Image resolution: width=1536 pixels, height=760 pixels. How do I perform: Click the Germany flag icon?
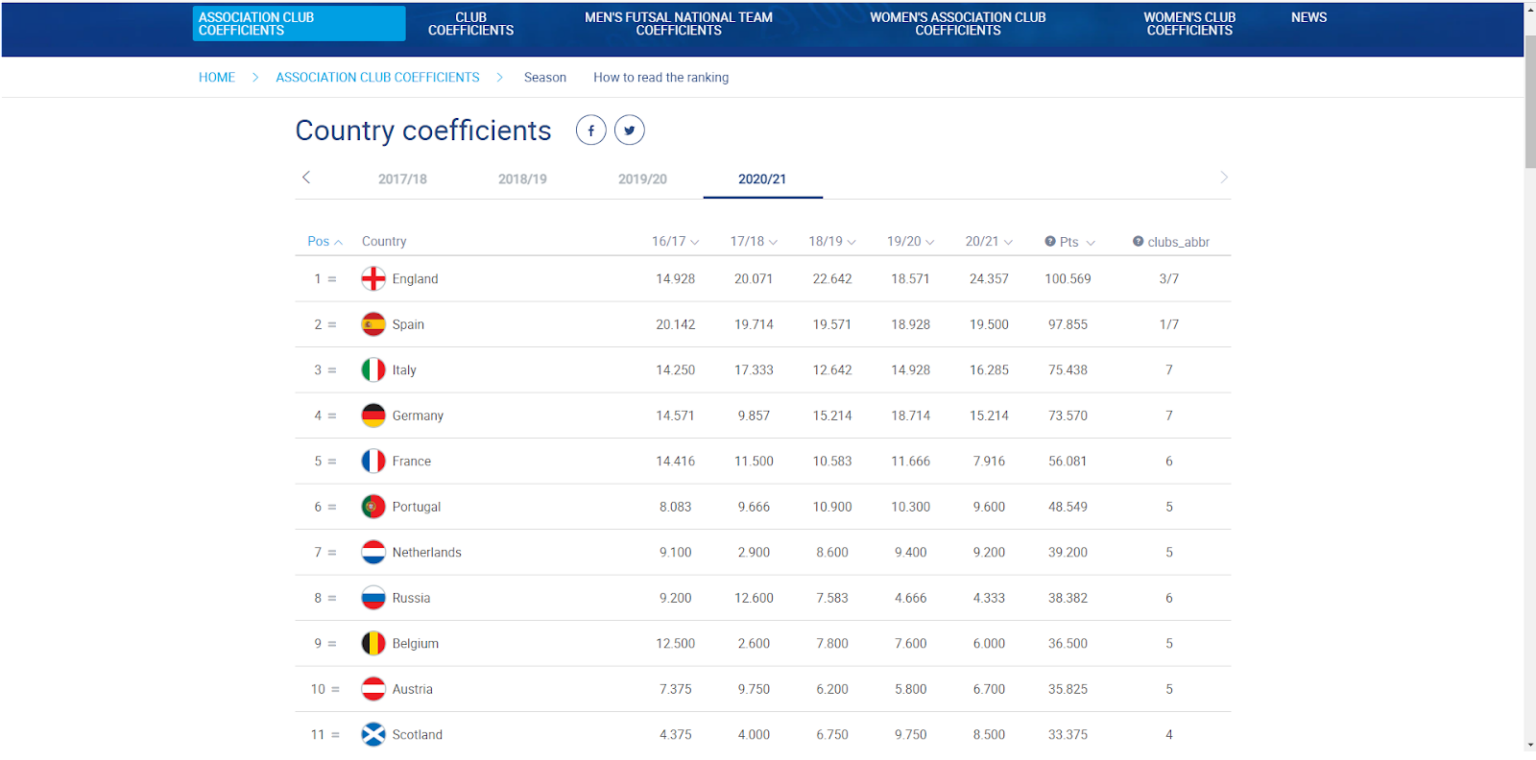(x=373, y=415)
